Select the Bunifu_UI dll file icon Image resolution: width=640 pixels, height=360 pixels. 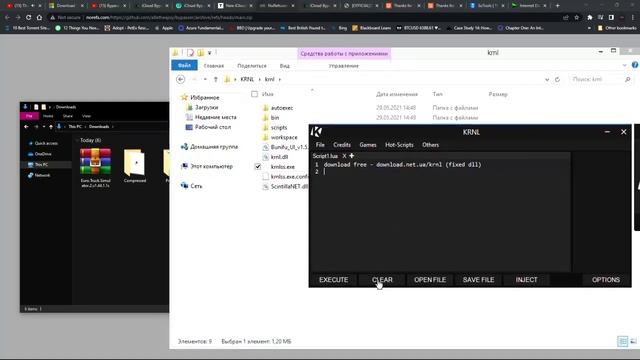tap(265, 147)
